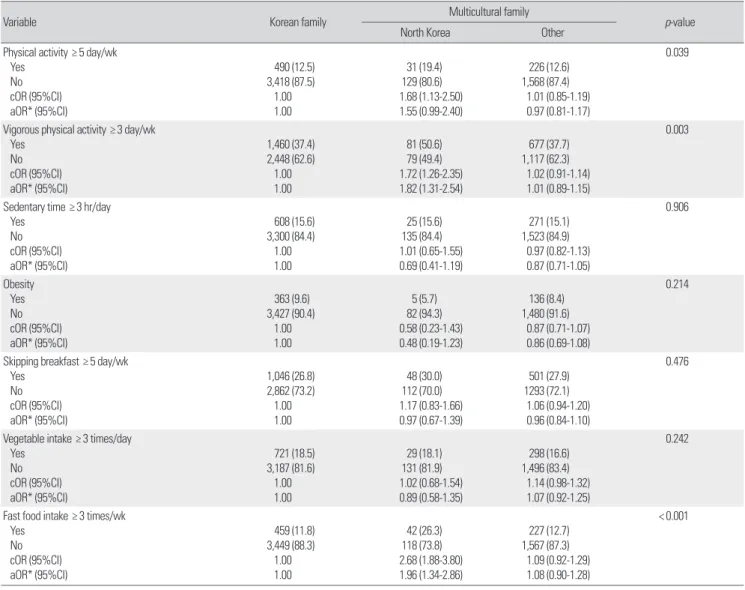Select value 677 (37.7)
Viewport: 745px width, 590px height.
point(549,144)
